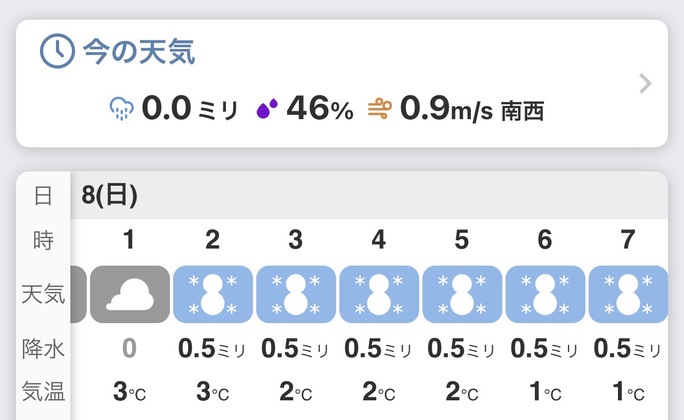Image resolution: width=684 pixels, height=420 pixels.
Task: Click the purple humidity droplet icon
Action: point(267,109)
